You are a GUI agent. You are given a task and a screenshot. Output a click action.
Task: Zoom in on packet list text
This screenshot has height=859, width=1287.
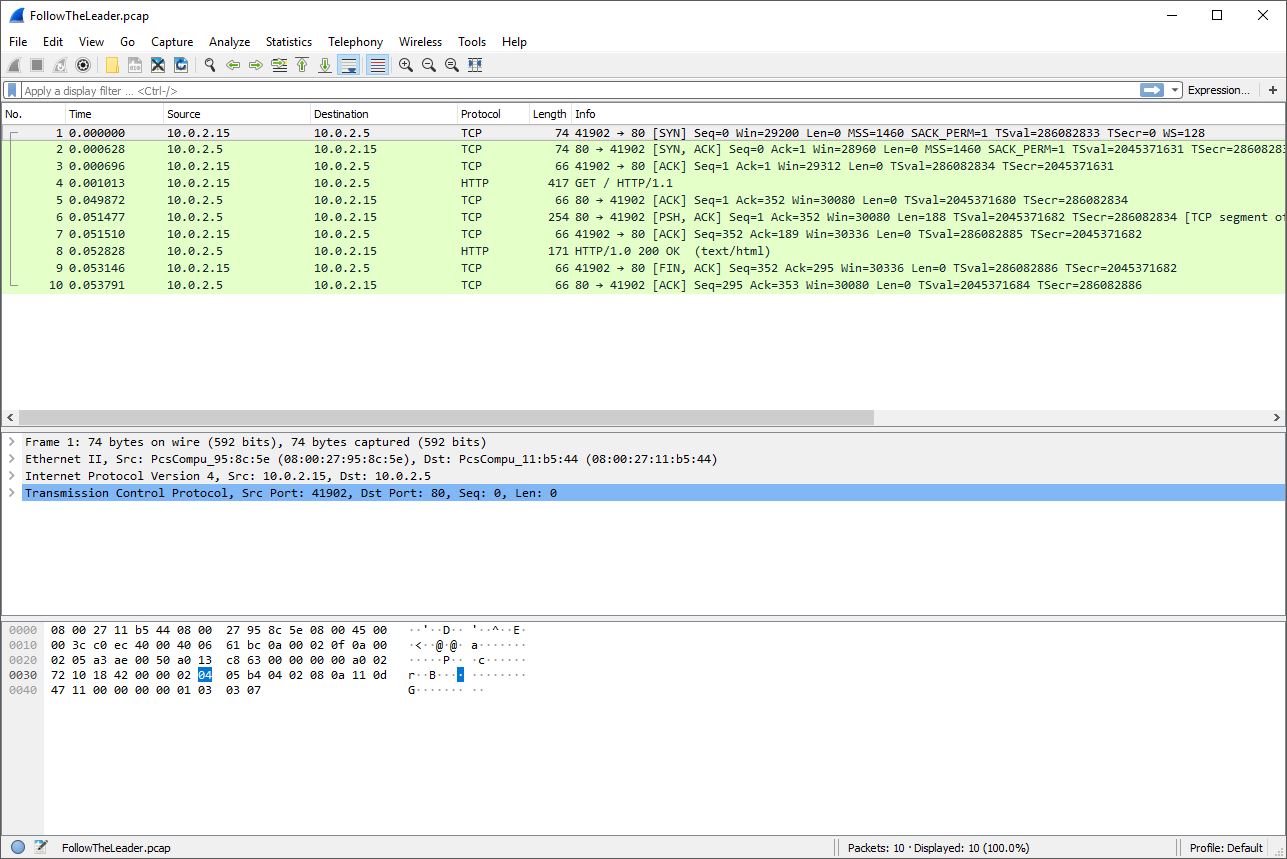click(406, 65)
